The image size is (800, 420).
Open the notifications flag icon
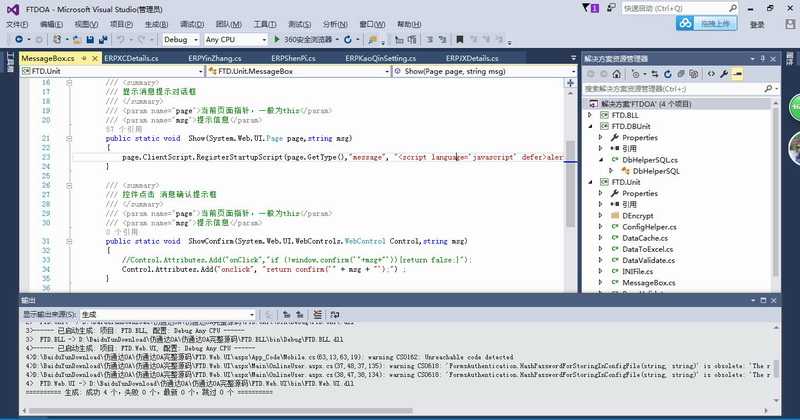coord(591,8)
